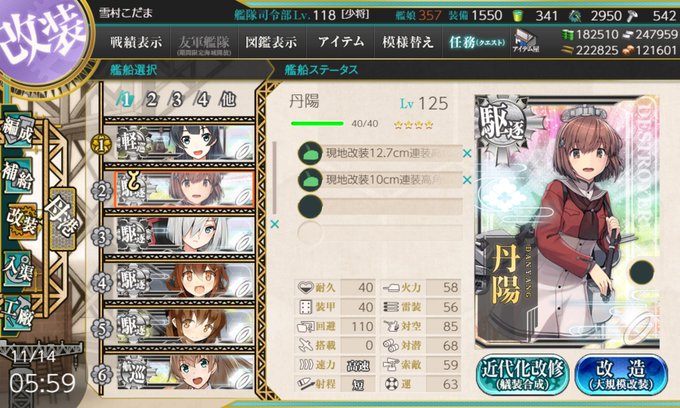Remove the 現地改装12.7cm連装 equipment via X
This screenshot has width=680, height=408.
[467, 153]
